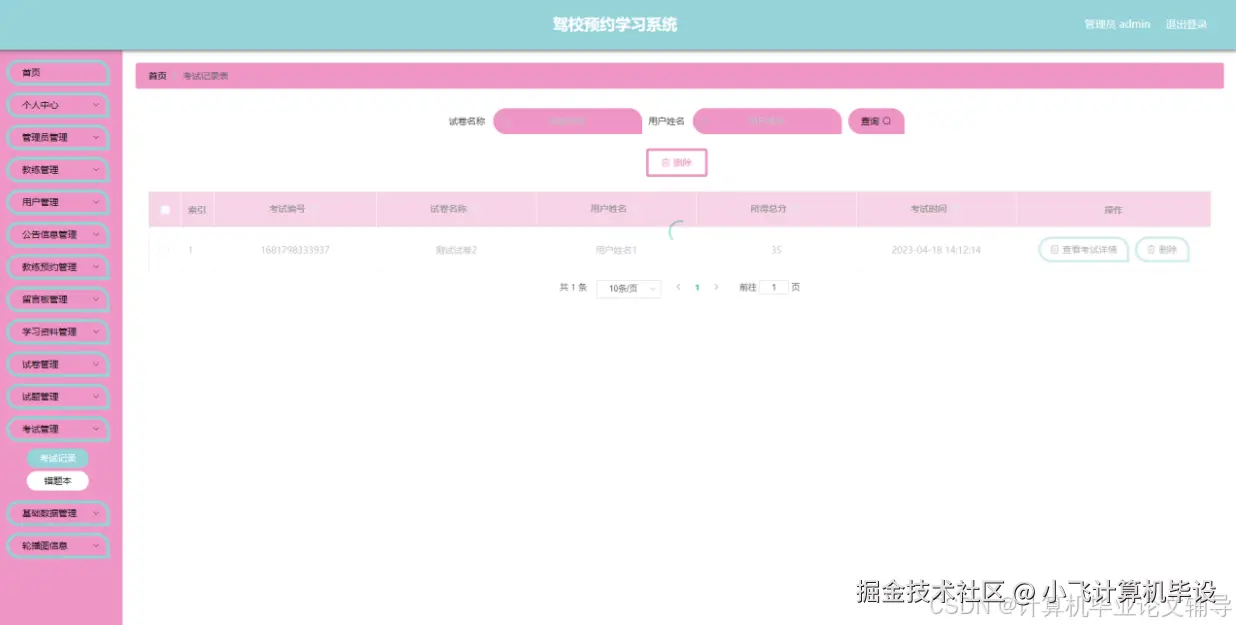Expand the 基础数据管理 sidebar menu
Image resolution: width=1236 pixels, height=625 pixels.
pos(58,513)
